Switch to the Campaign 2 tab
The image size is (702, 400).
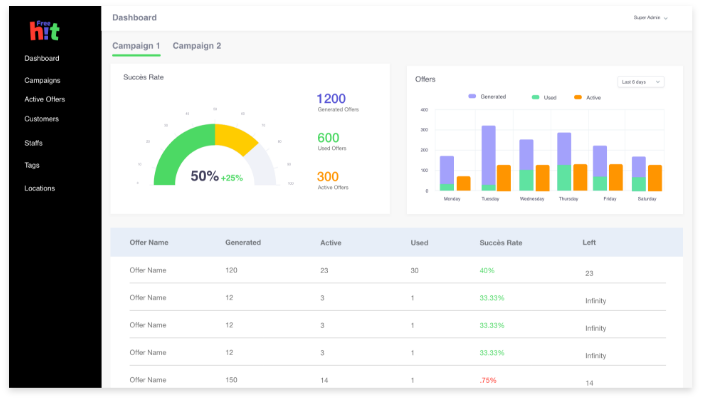[x=197, y=46]
